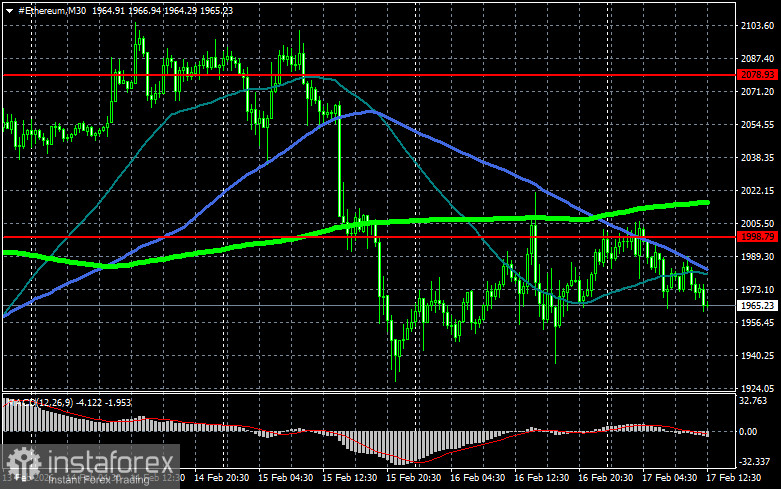
Task: Click the 2071.20 price scale value
Action: 758,92
